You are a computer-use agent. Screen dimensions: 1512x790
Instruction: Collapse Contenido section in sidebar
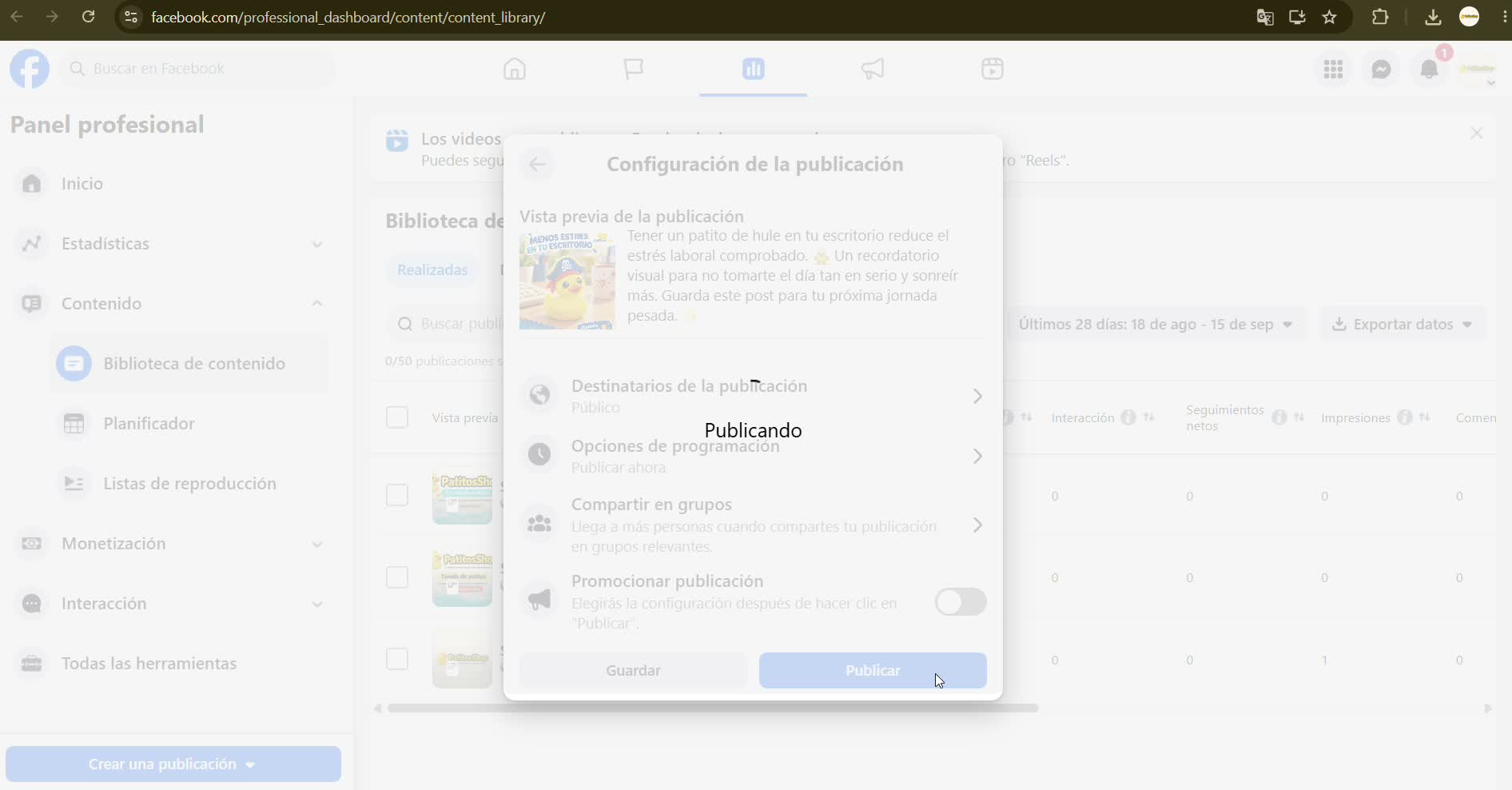pyautogui.click(x=317, y=304)
